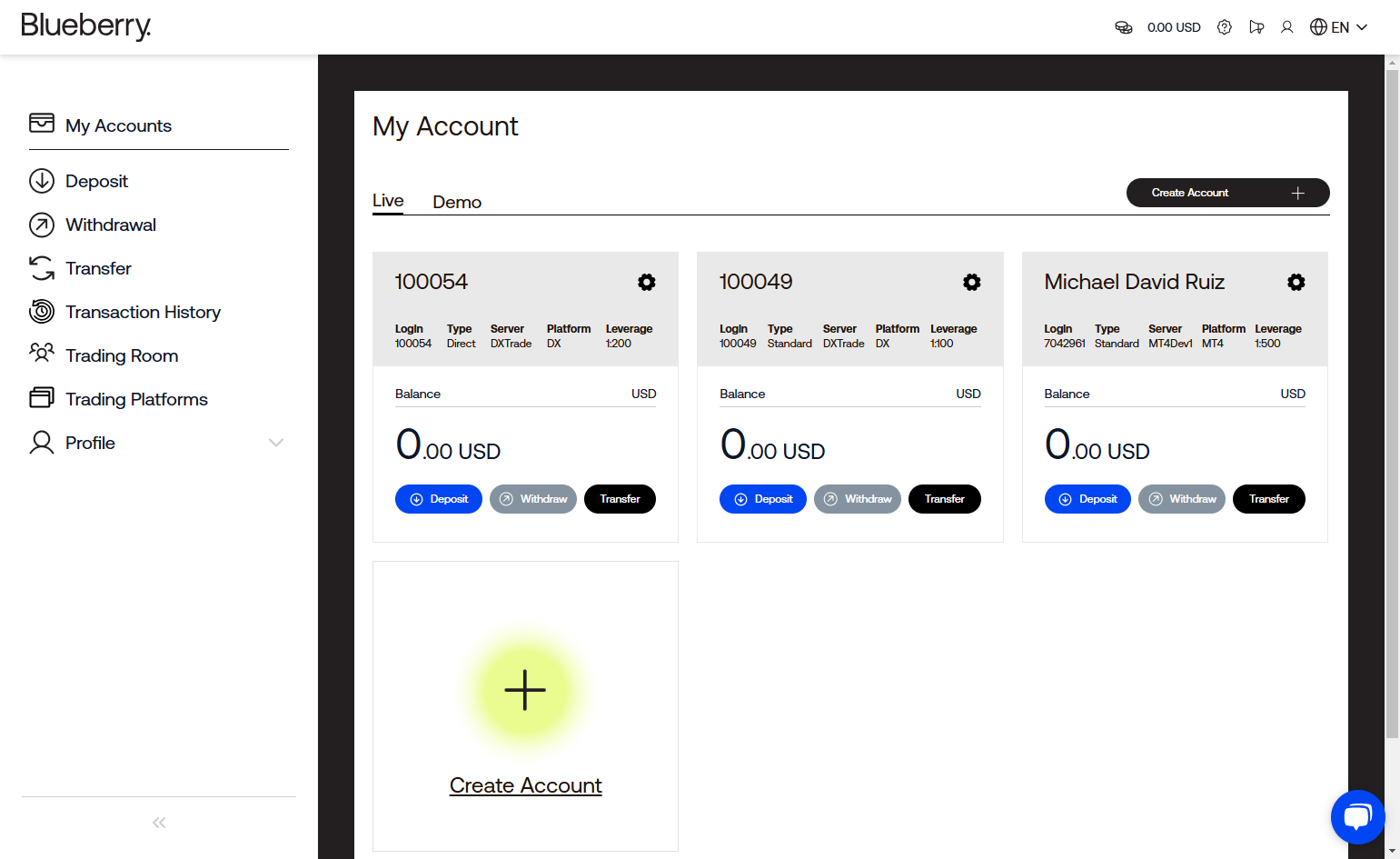Open Trading Room in the sidebar

coord(122,355)
